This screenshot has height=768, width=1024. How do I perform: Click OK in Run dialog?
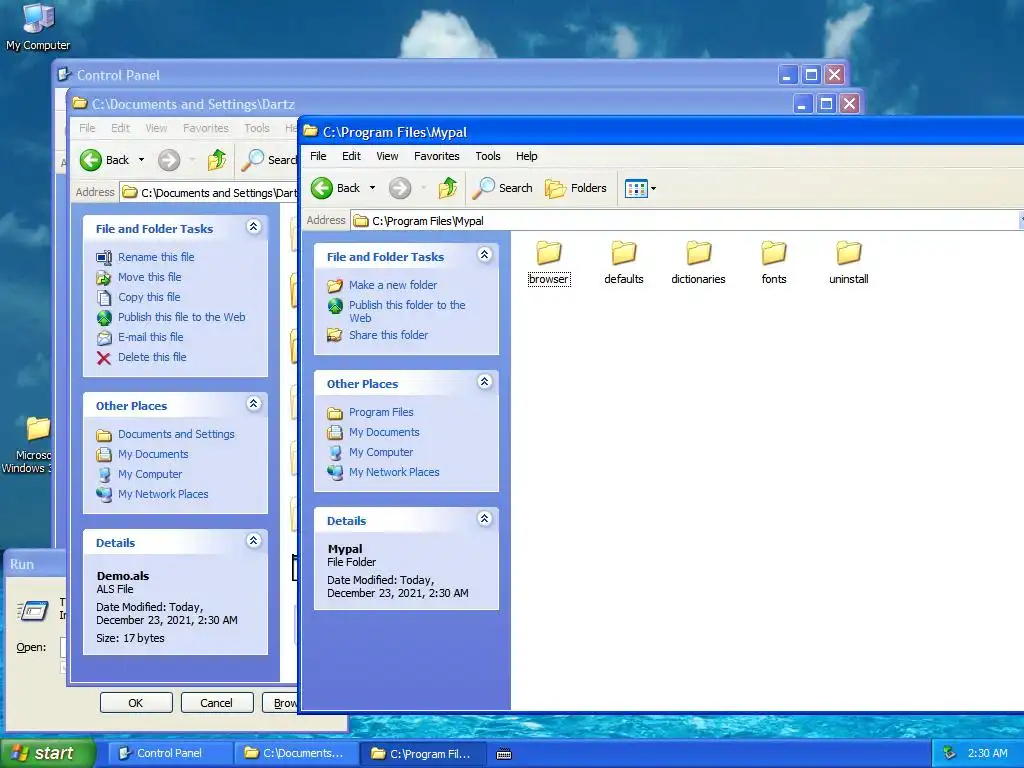(136, 703)
